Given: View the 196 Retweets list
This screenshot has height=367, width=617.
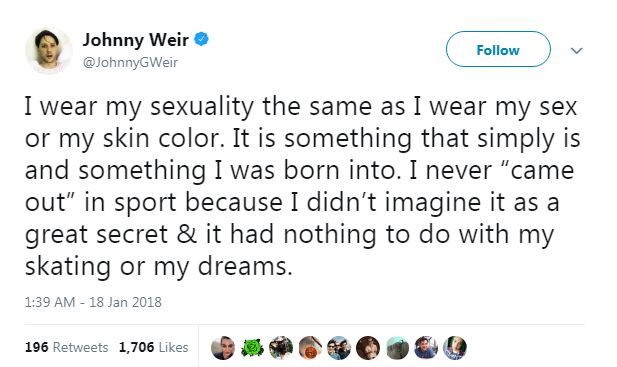Looking at the screenshot, I should tap(67, 347).
